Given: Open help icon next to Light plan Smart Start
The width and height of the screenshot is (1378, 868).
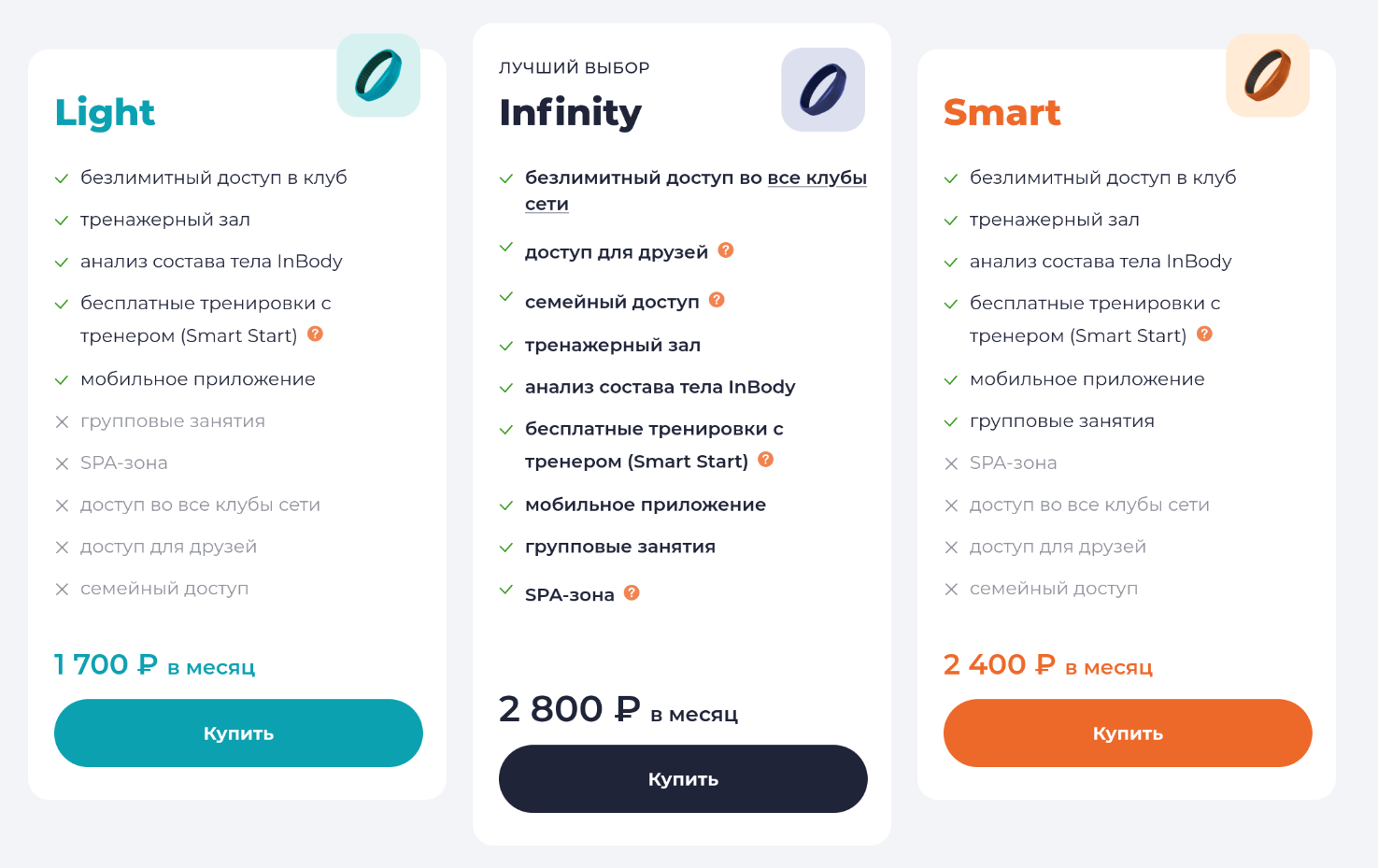Looking at the screenshot, I should [316, 334].
